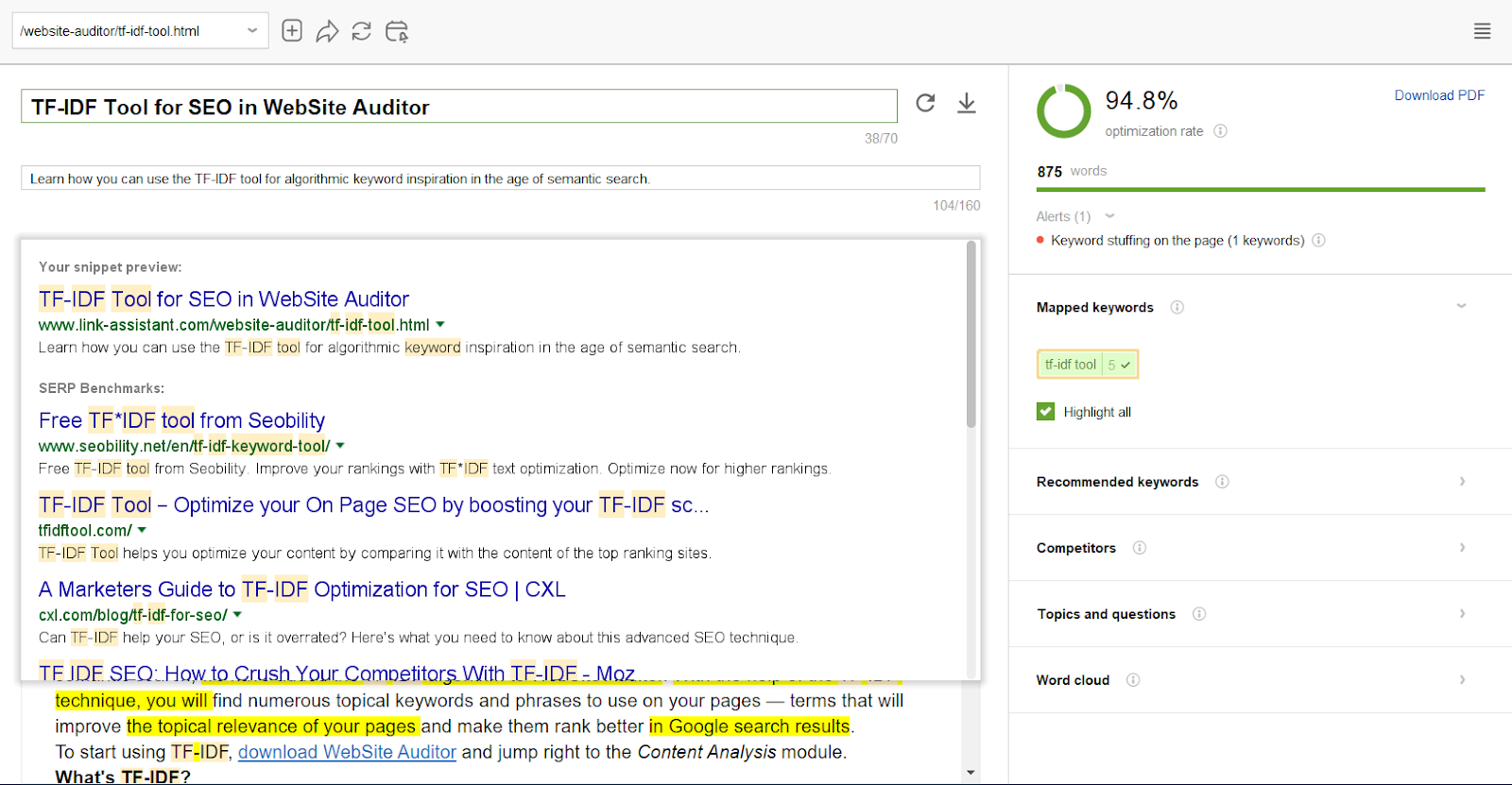Image resolution: width=1512 pixels, height=785 pixels.
Task: Open the hamburger menu at top right
Action: tap(1482, 31)
